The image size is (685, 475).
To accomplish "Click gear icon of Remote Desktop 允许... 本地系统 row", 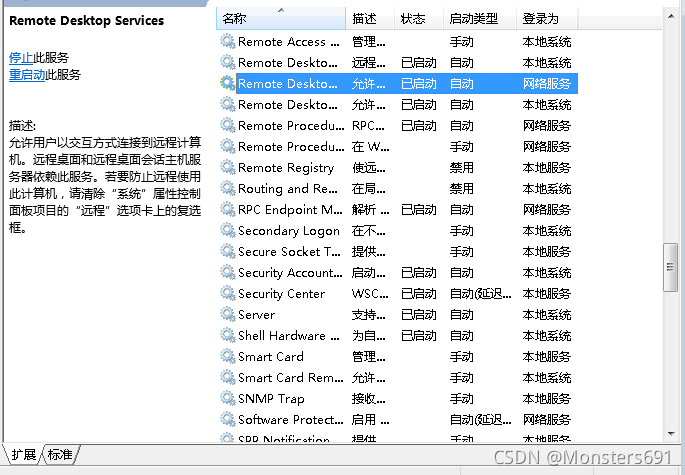I will [228, 104].
